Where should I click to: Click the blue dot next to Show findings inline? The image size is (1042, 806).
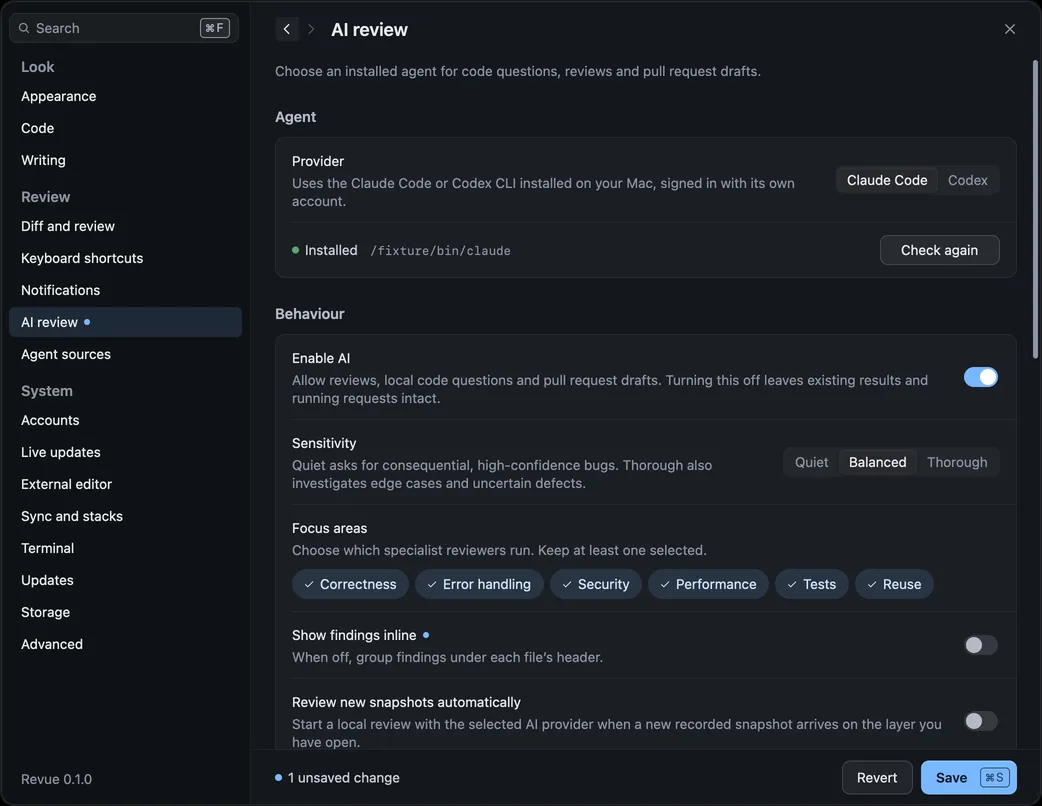[x=426, y=635]
